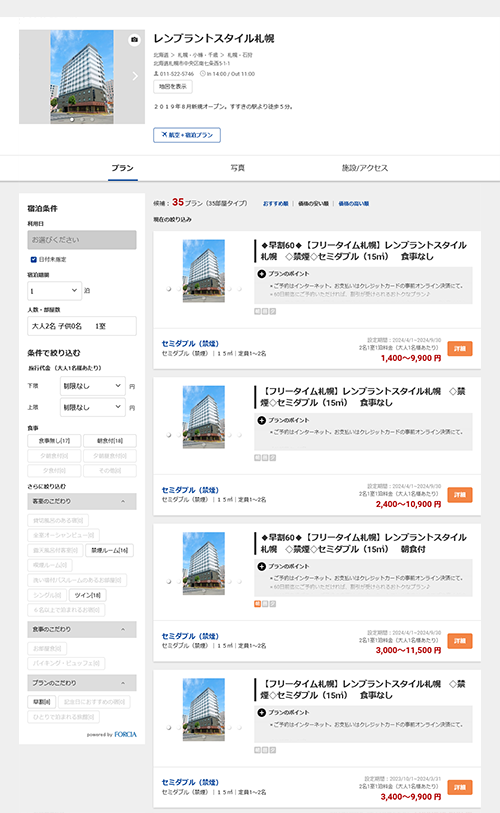The width and height of the screenshot is (500, 813).
Task: Collapse the 客室のこだわり section
Action: [82, 501]
